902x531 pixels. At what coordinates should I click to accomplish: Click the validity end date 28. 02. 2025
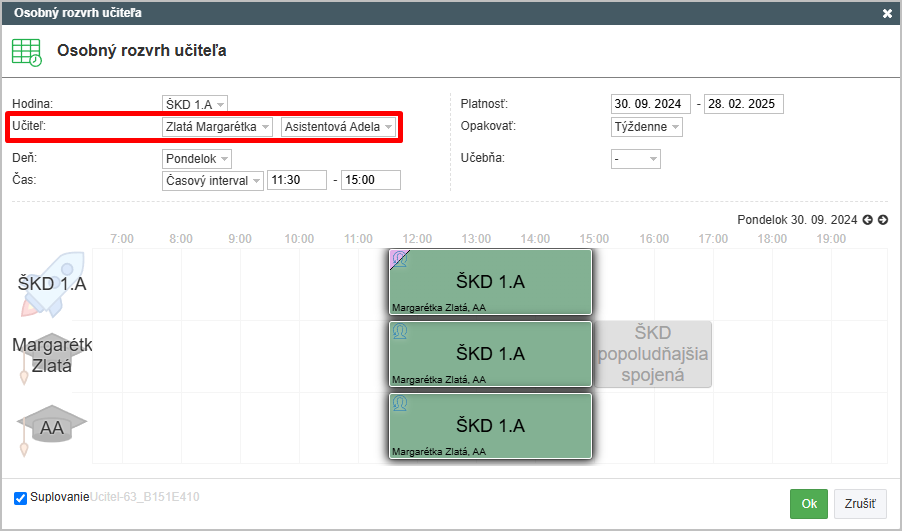(744, 104)
